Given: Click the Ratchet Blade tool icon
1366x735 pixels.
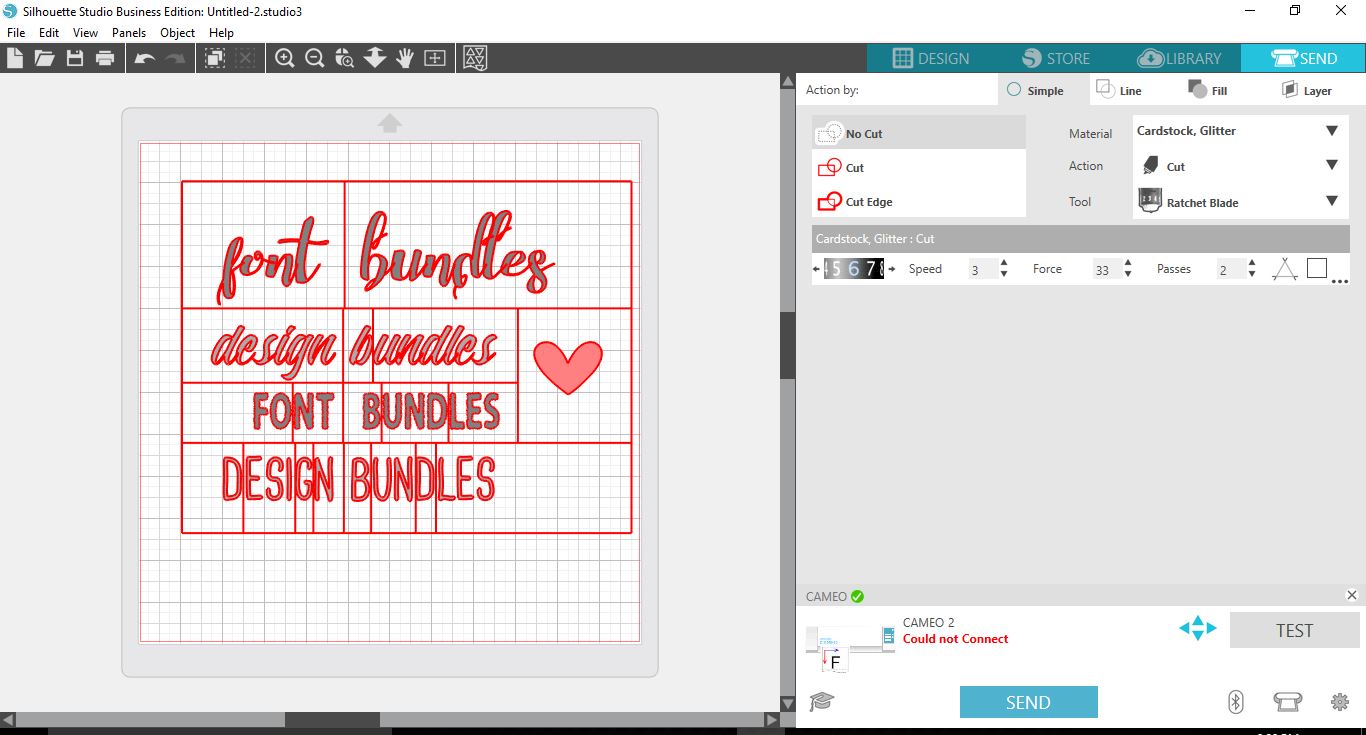Looking at the screenshot, I should click(1150, 201).
